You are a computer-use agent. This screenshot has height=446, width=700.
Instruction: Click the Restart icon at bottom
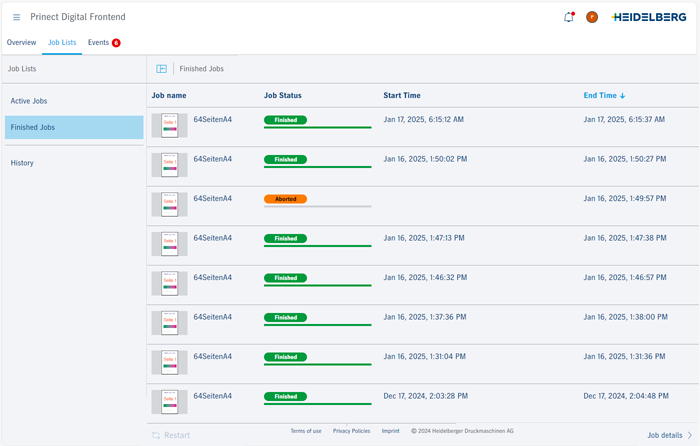tap(156, 435)
